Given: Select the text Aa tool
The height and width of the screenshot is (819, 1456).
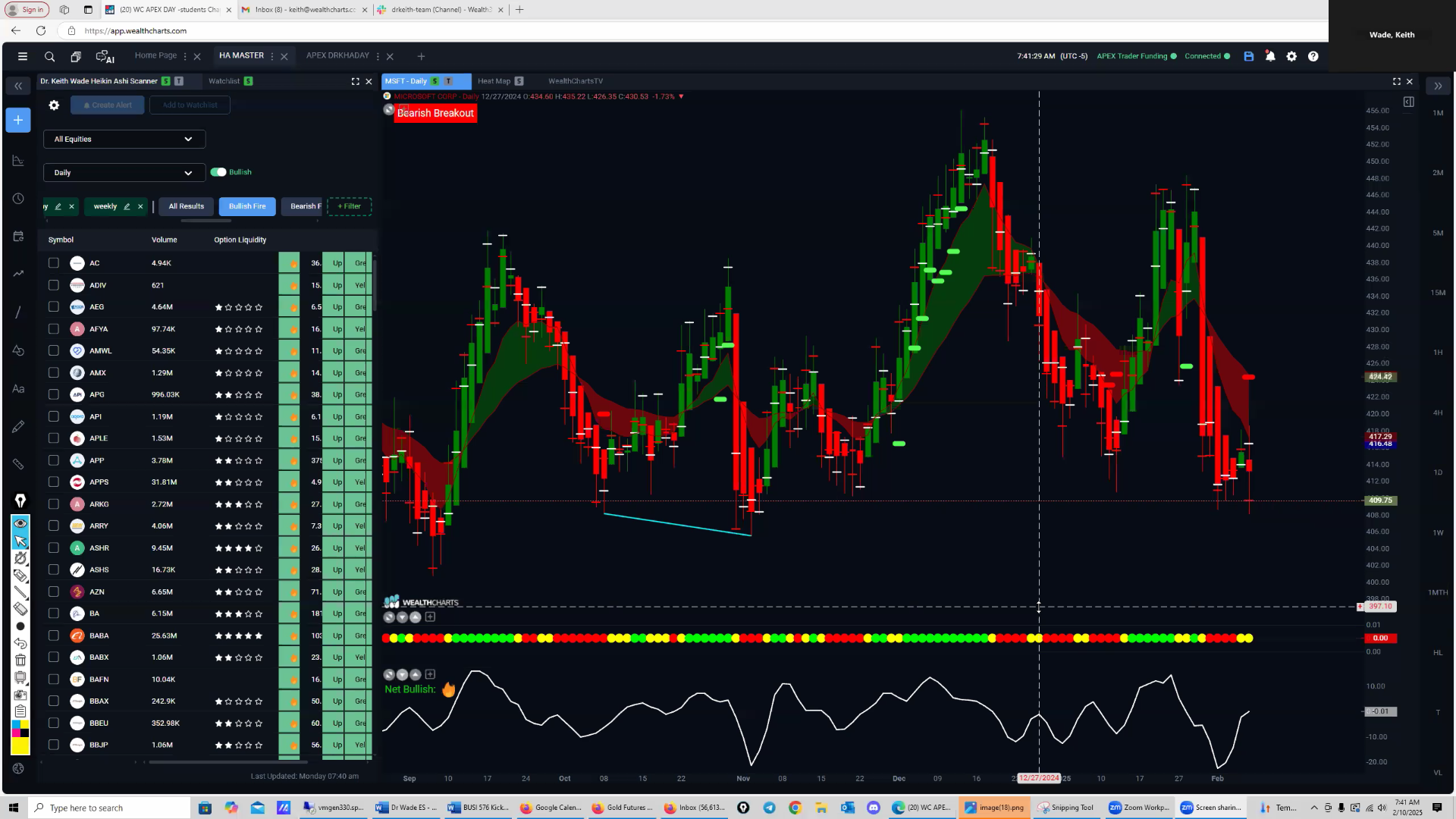Looking at the screenshot, I should click(18, 388).
